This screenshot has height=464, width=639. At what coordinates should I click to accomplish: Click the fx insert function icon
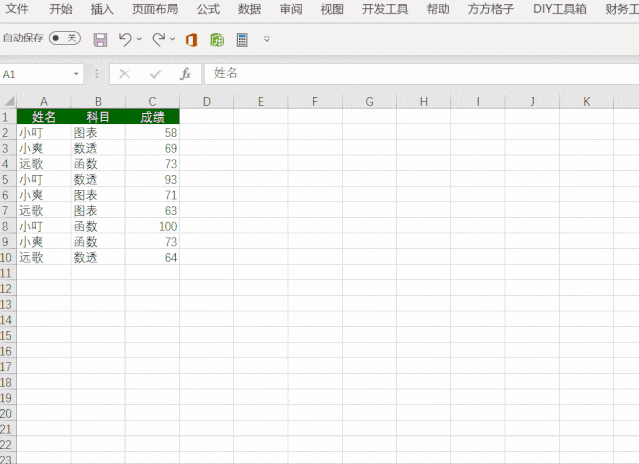[185, 74]
